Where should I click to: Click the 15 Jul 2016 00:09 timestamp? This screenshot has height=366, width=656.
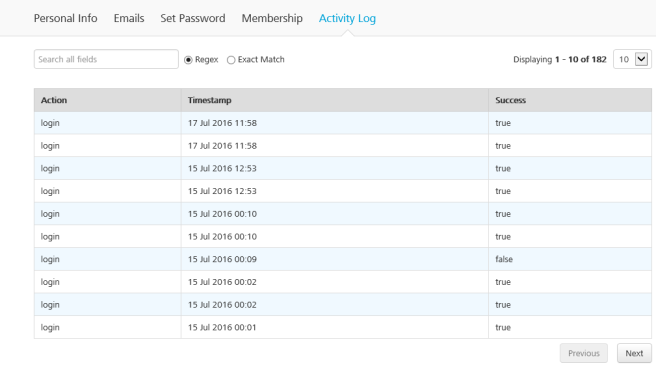(x=222, y=259)
